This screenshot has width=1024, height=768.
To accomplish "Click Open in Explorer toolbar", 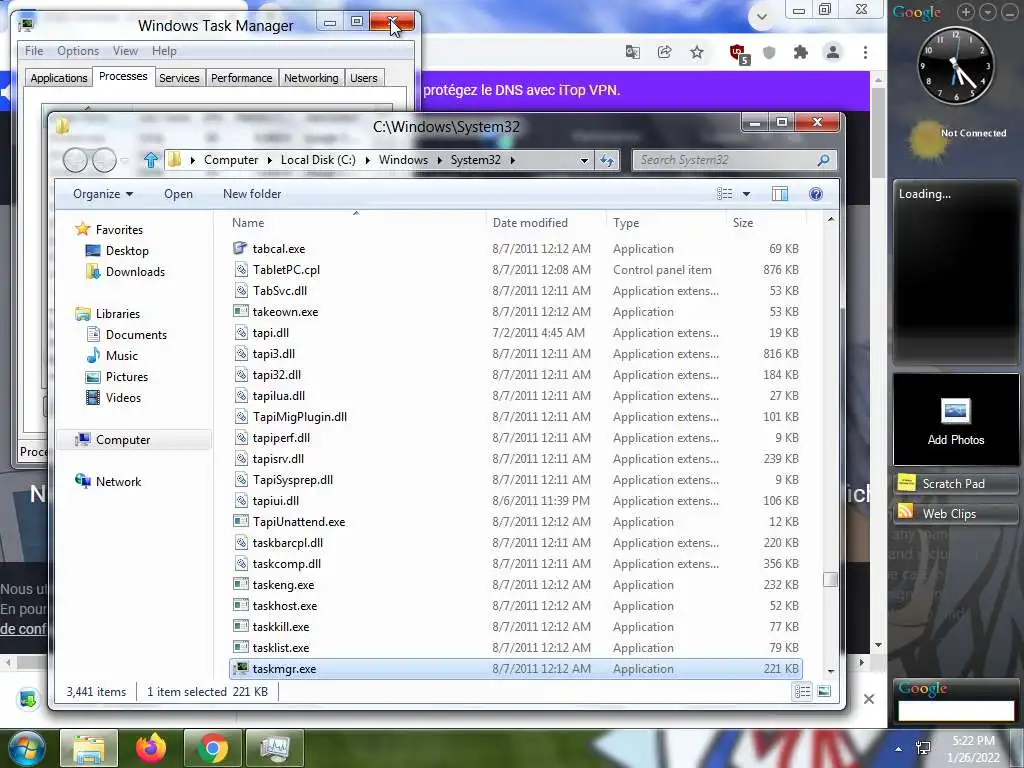I will (178, 194).
